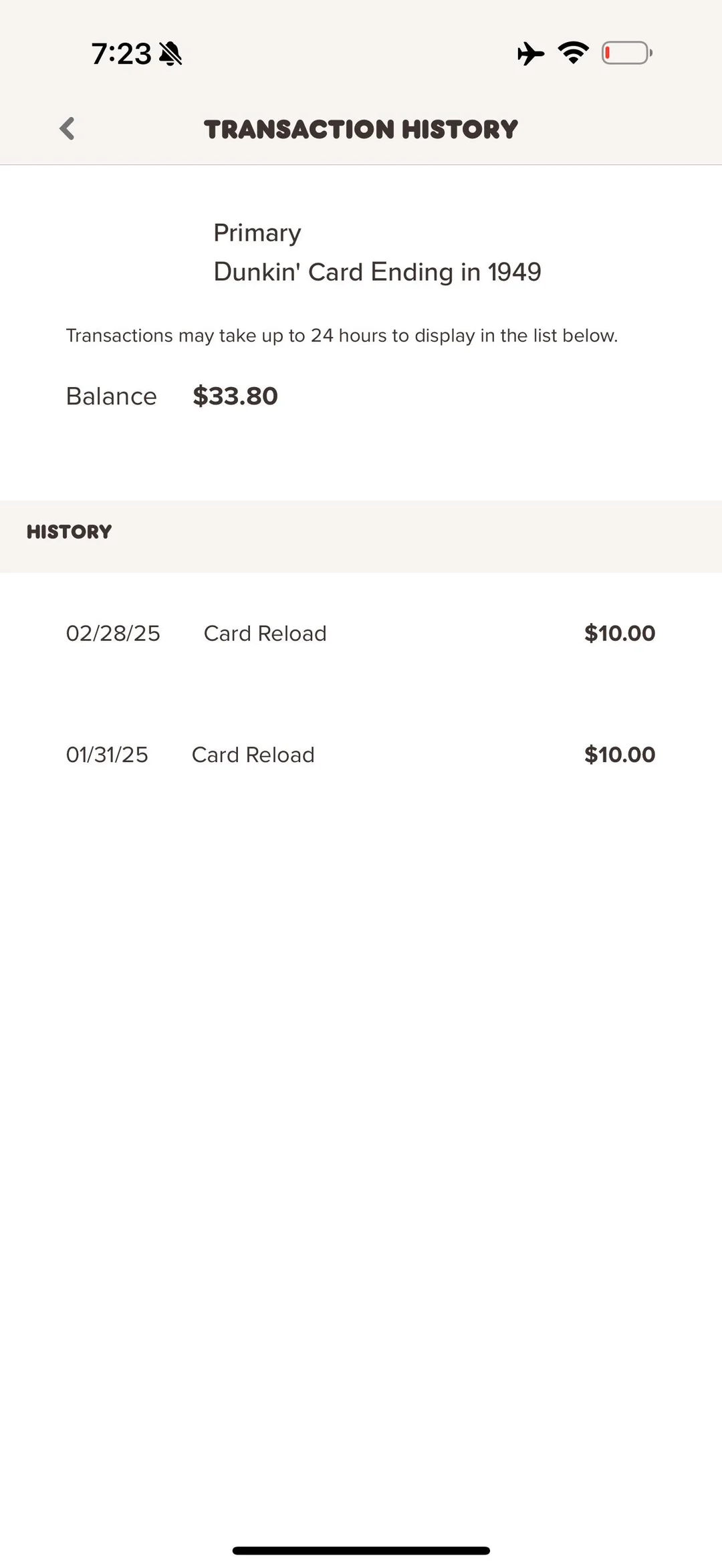Click the Wi-Fi status icon
Image resolution: width=722 pixels, height=1568 pixels.
[574, 53]
